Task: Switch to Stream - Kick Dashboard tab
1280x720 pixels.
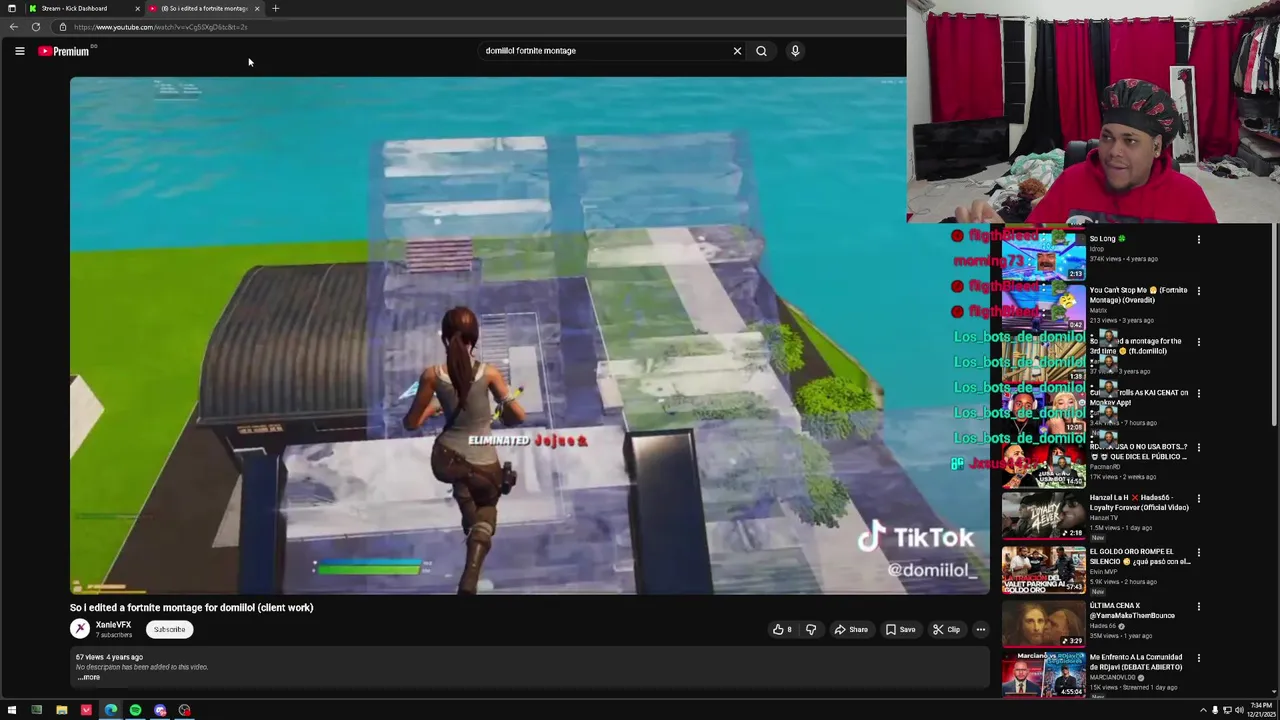Action: (85, 8)
